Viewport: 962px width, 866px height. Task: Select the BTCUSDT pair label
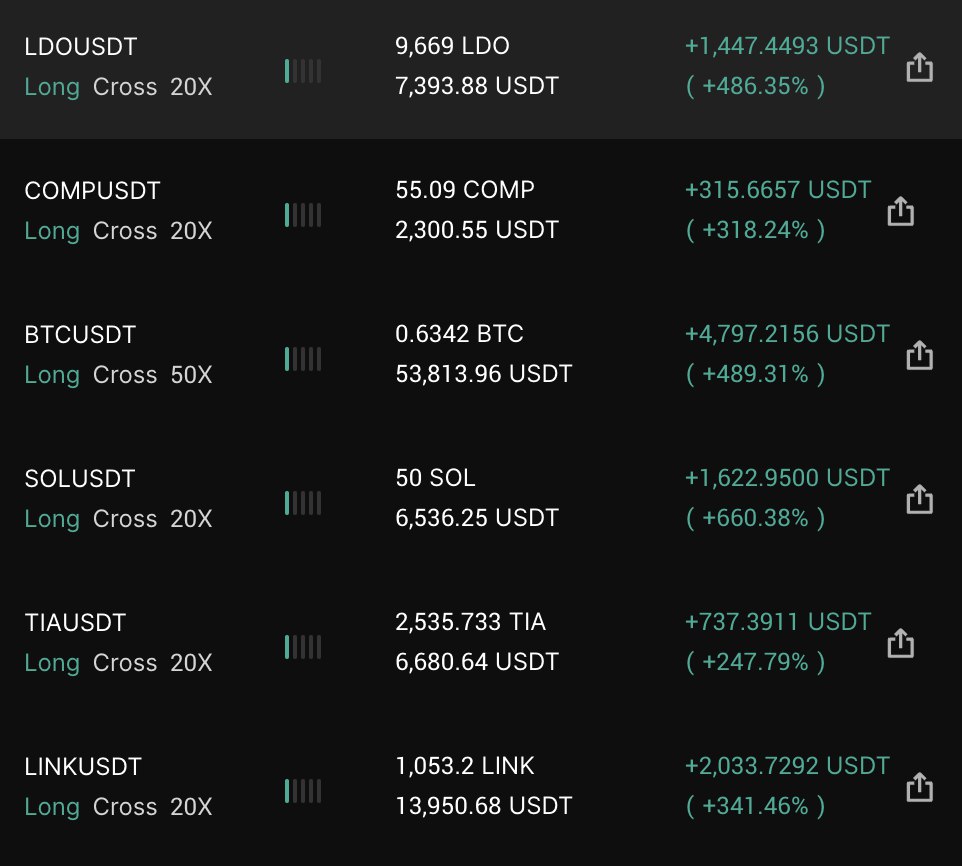pyautogui.click(x=80, y=335)
